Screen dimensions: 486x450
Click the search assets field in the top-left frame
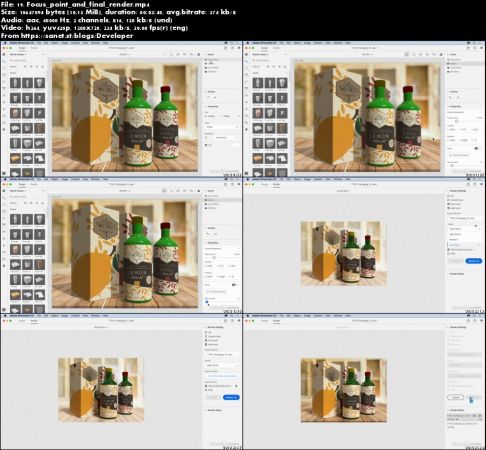pyautogui.click(x=27, y=60)
